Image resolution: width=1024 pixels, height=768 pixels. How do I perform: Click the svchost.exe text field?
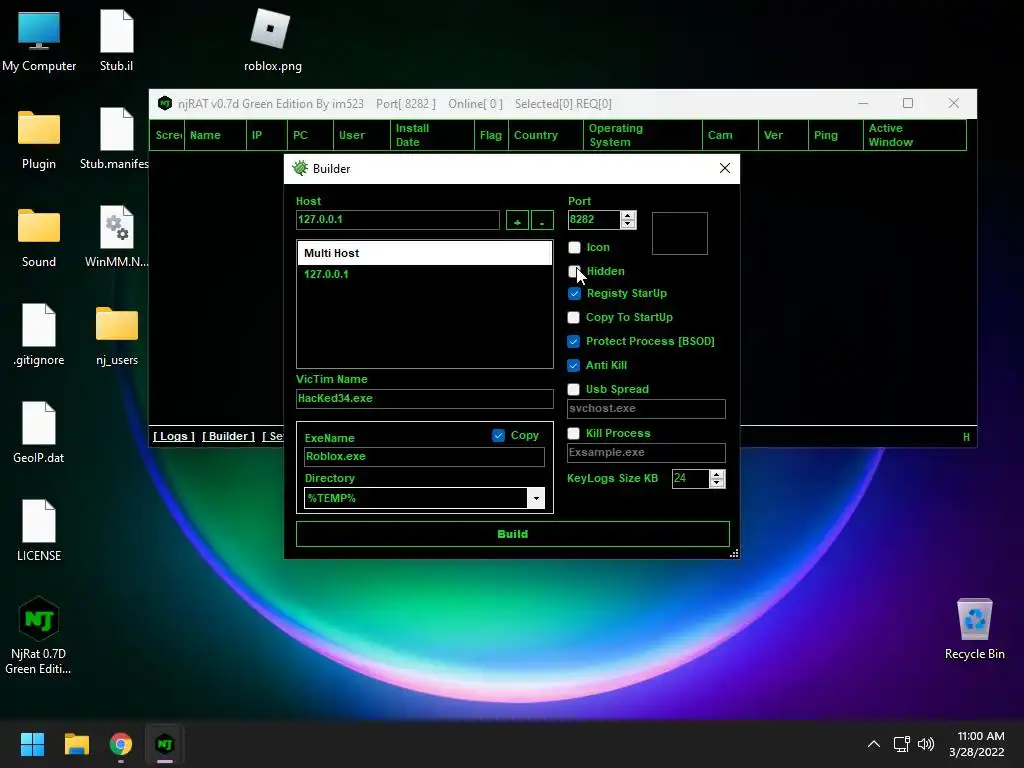[x=646, y=409]
